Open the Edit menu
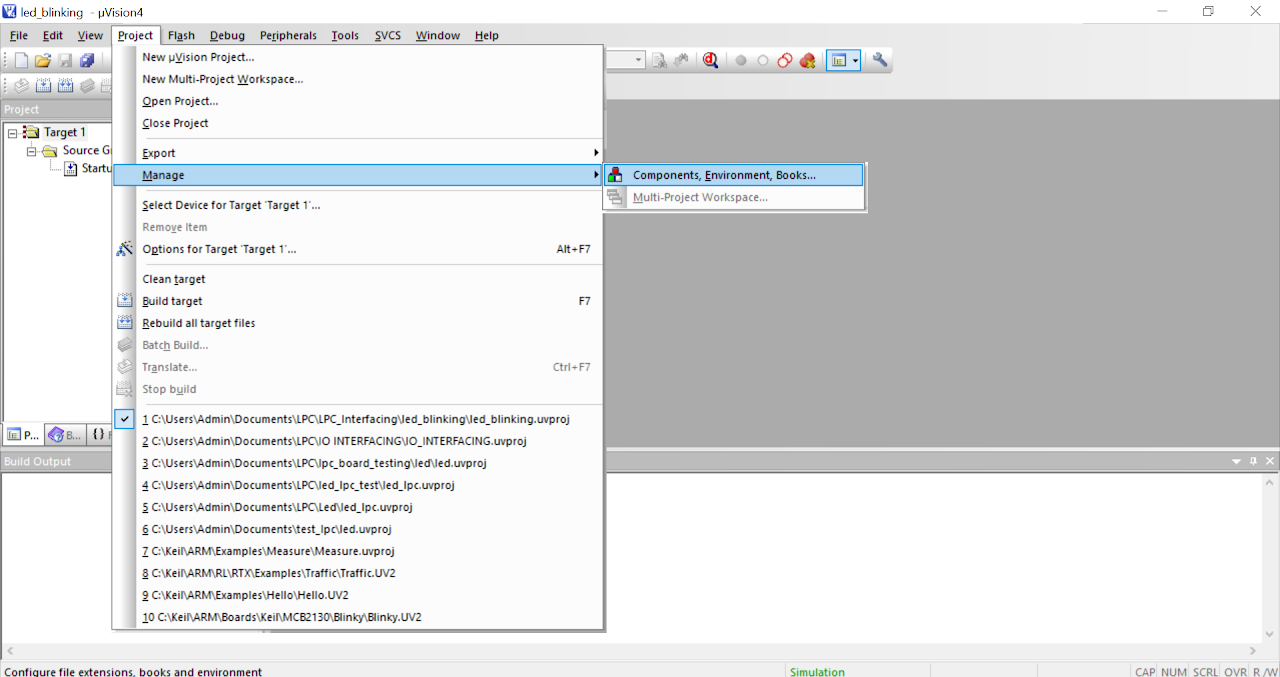The width and height of the screenshot is (1280, 677). [x=53, y=35]
